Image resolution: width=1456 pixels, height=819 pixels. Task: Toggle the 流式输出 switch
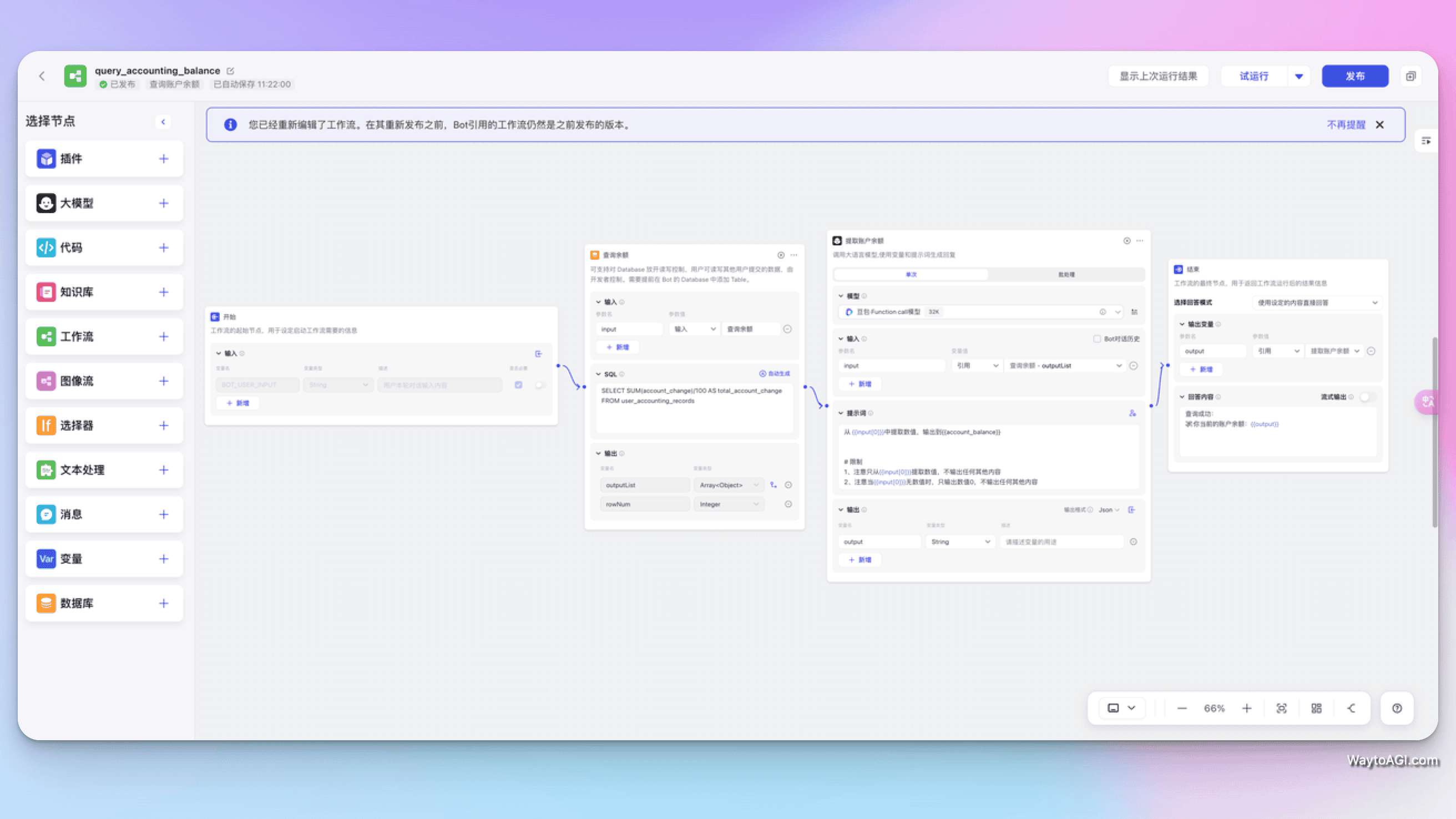coord(1367,397)
